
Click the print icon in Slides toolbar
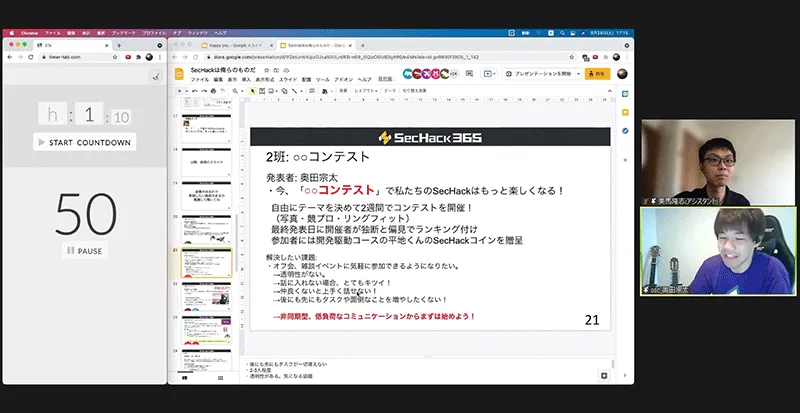(x=213, y=91)
